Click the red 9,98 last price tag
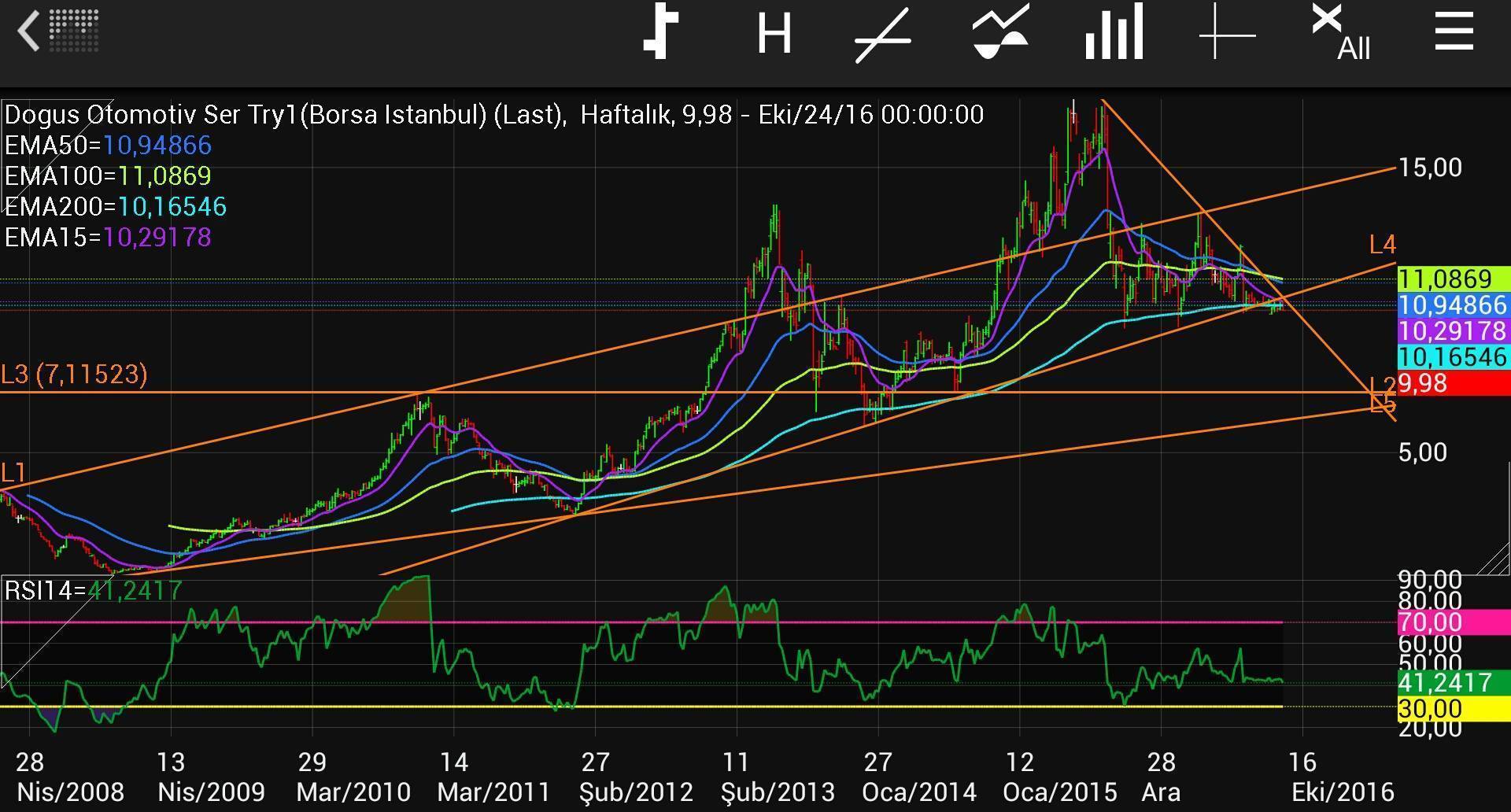The image size is (1511, 812). [x=1452, y=384]
